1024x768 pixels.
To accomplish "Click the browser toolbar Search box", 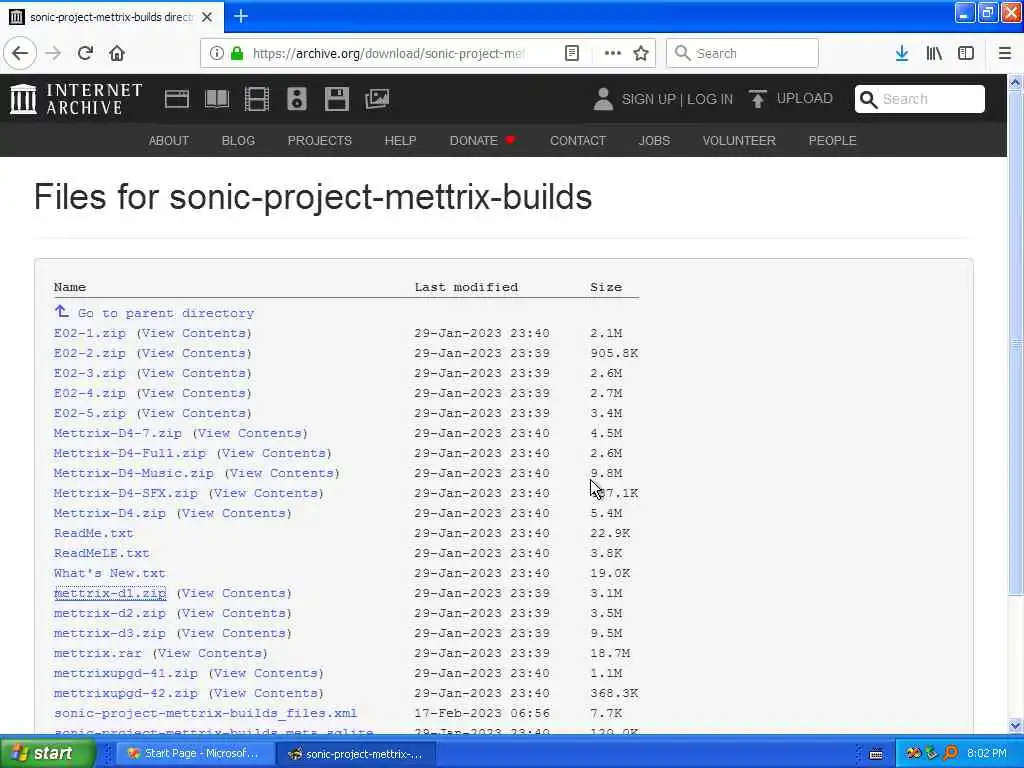I will click(x=742, y=53).
